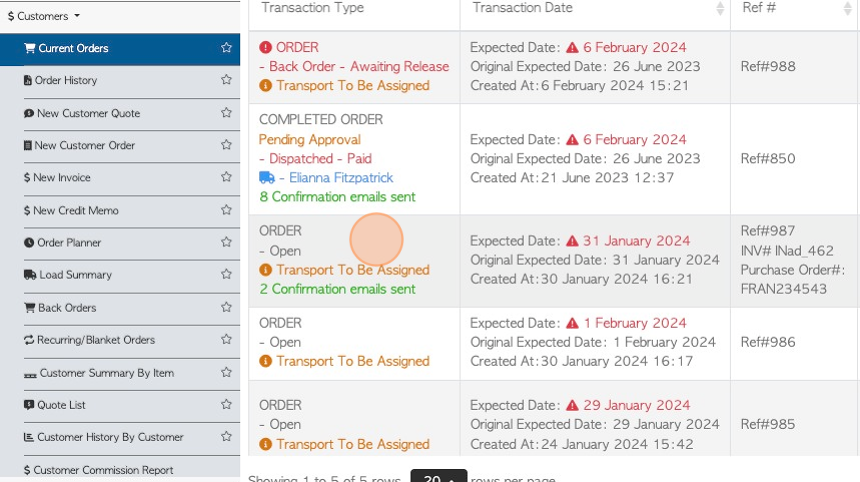This screenshot has width=860, height=482.
Task: Sort by the Transaction Date column arrows
Action: pyautogui.click(x=720, y=8)
